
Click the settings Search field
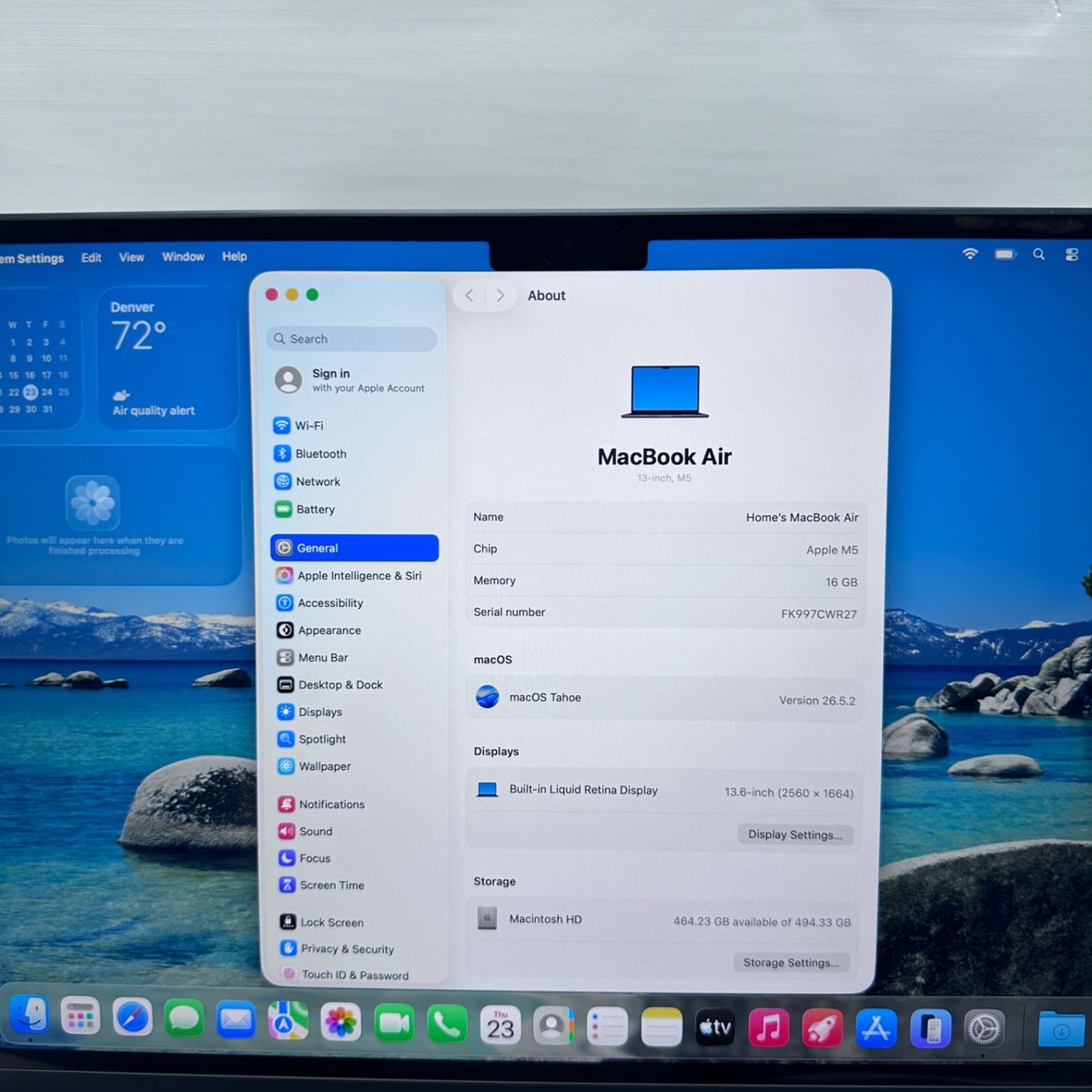pos(352,339)
